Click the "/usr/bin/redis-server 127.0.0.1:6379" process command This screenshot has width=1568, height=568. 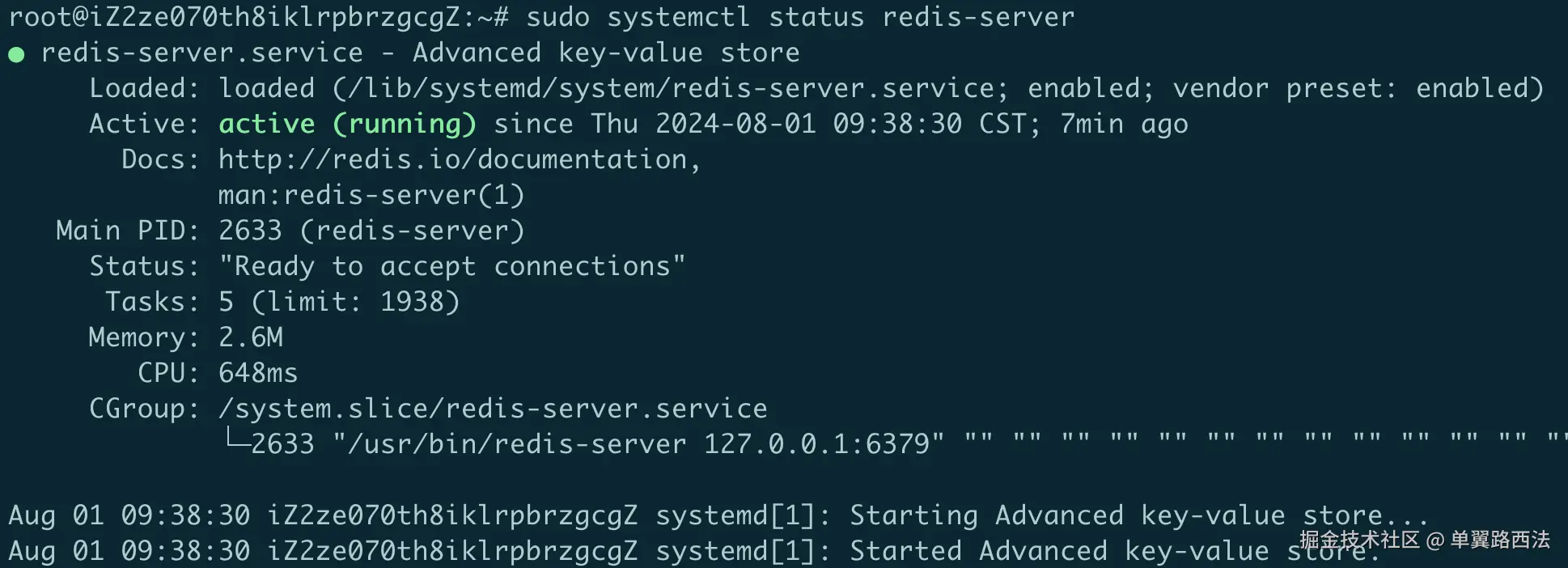(638, 444)
